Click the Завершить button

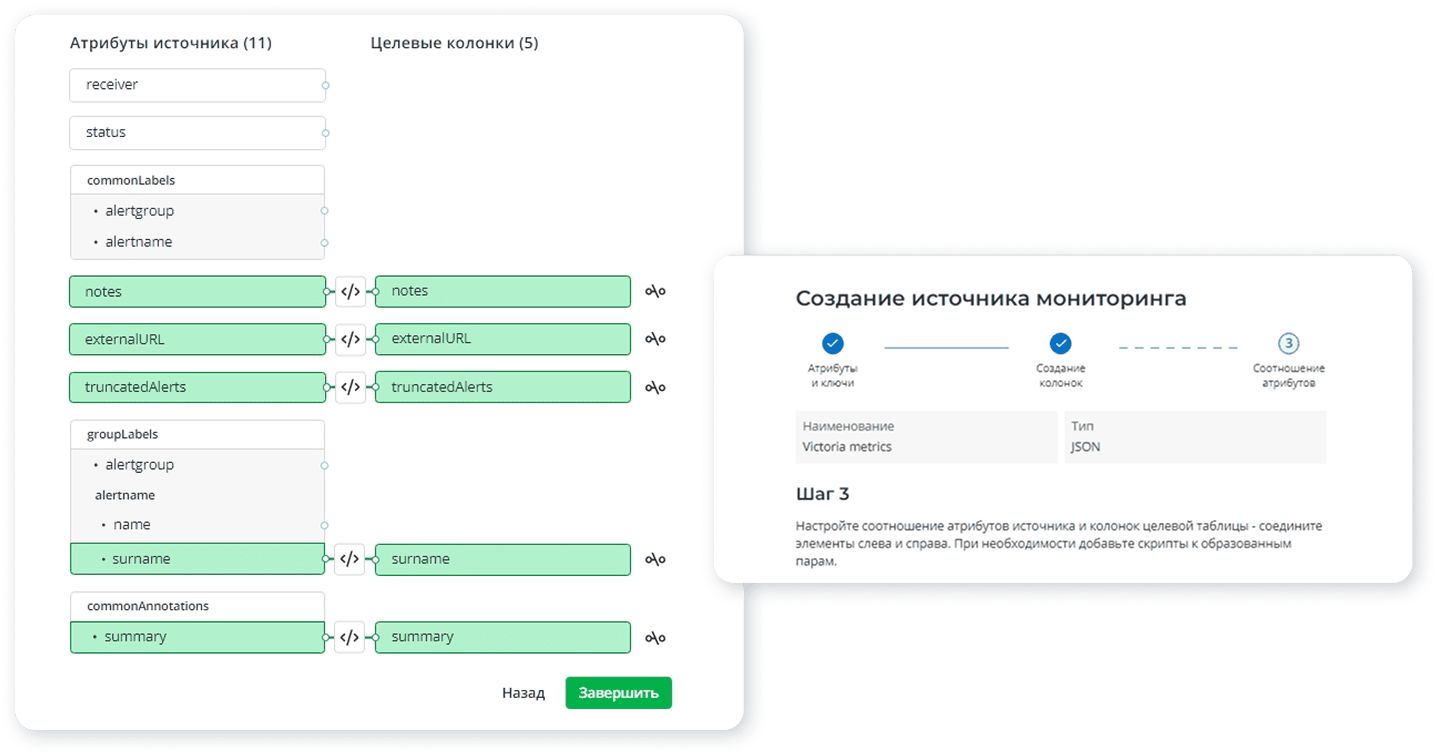(618, 693)
